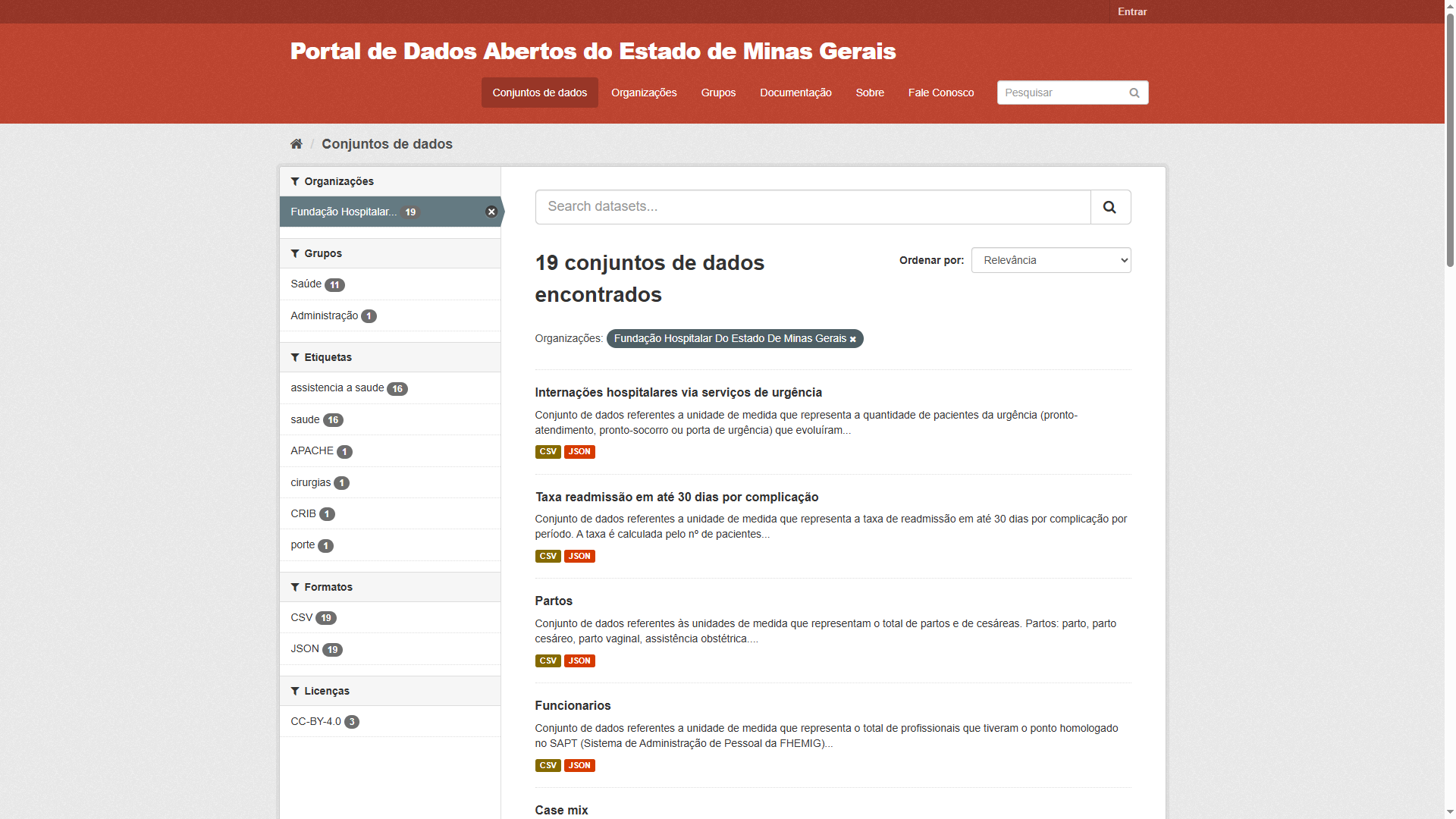Viewport: 1456px width, 819px height.
Task: Click the magnifier icon in header search
Action: (1134, 93)
